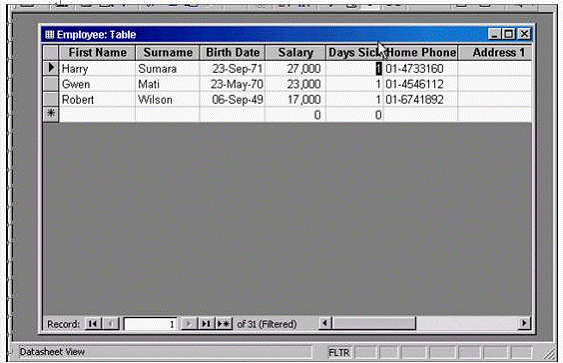This screenshot has width=563, height=363.
Task: Go to first record navigation button
Action: [93, 324]
